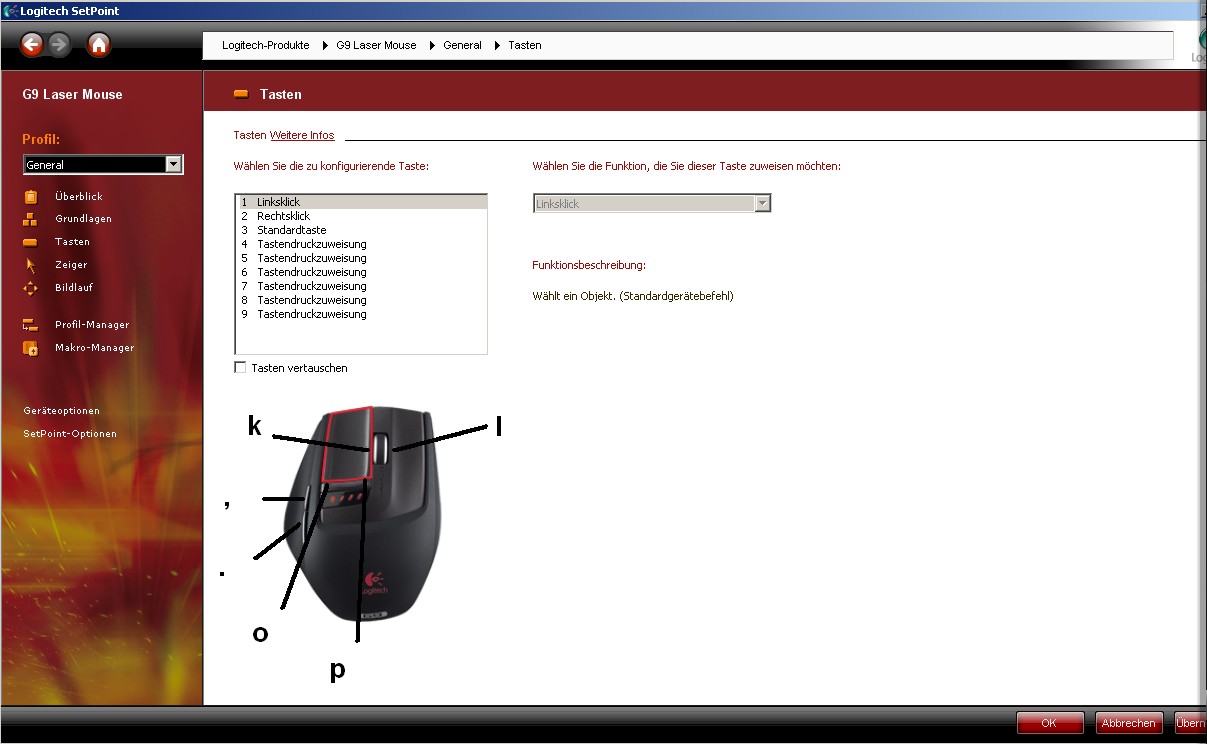
Task: Click the Logitech SetPoint title bar icon
Action: [10, 11]
